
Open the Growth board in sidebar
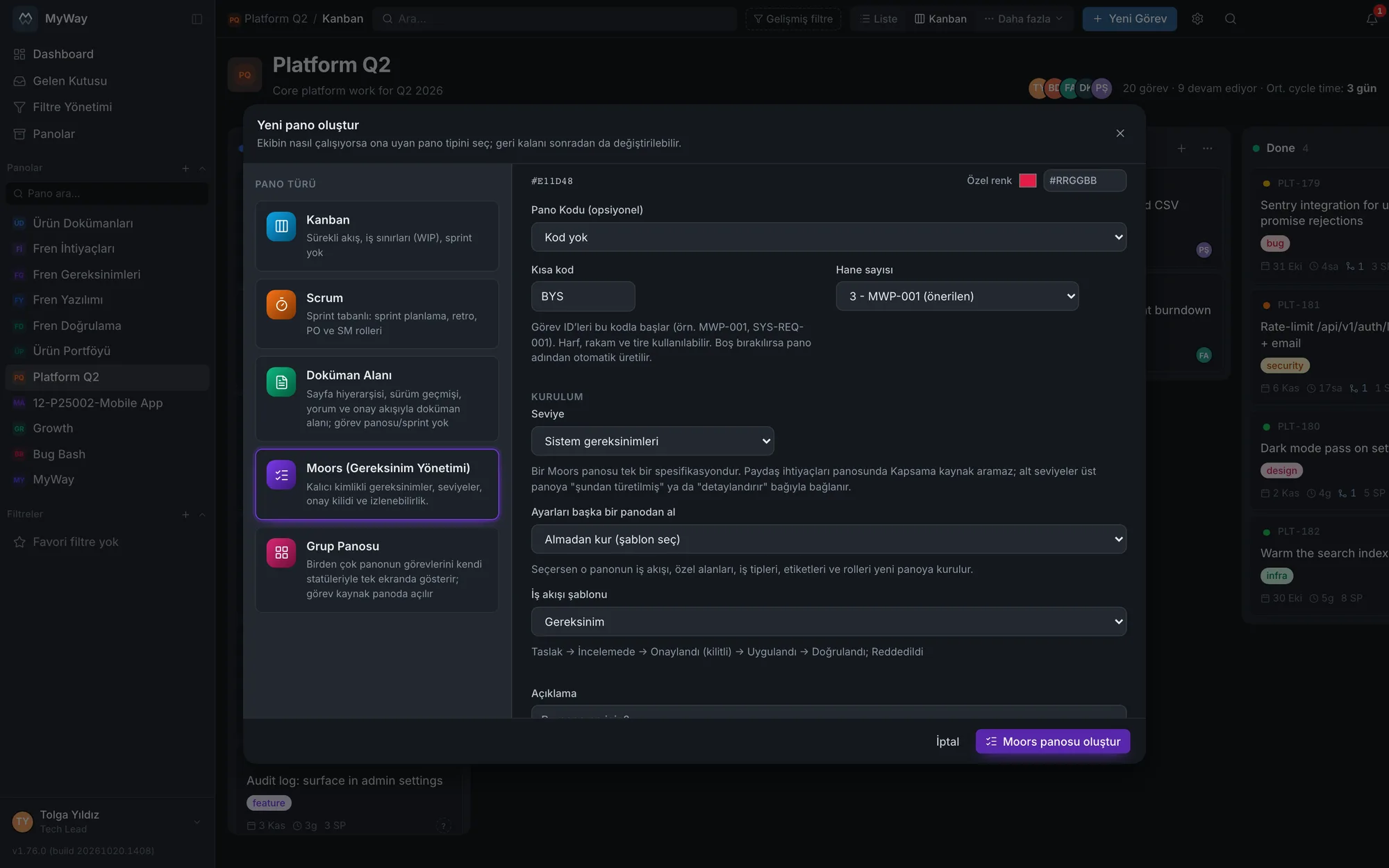point(108,428)
